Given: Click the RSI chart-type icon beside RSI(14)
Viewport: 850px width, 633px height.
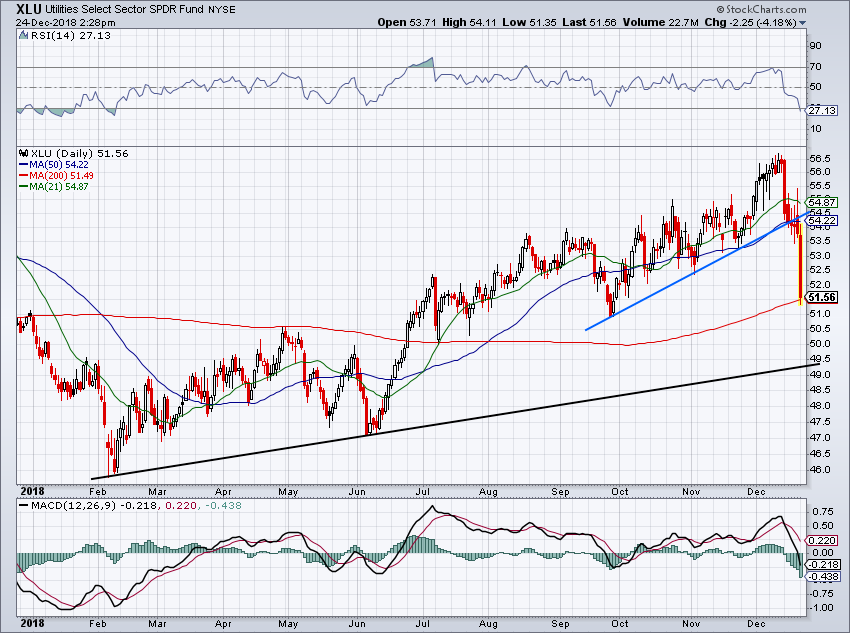Looking at the screenshot, I should (x=23, y=35).
